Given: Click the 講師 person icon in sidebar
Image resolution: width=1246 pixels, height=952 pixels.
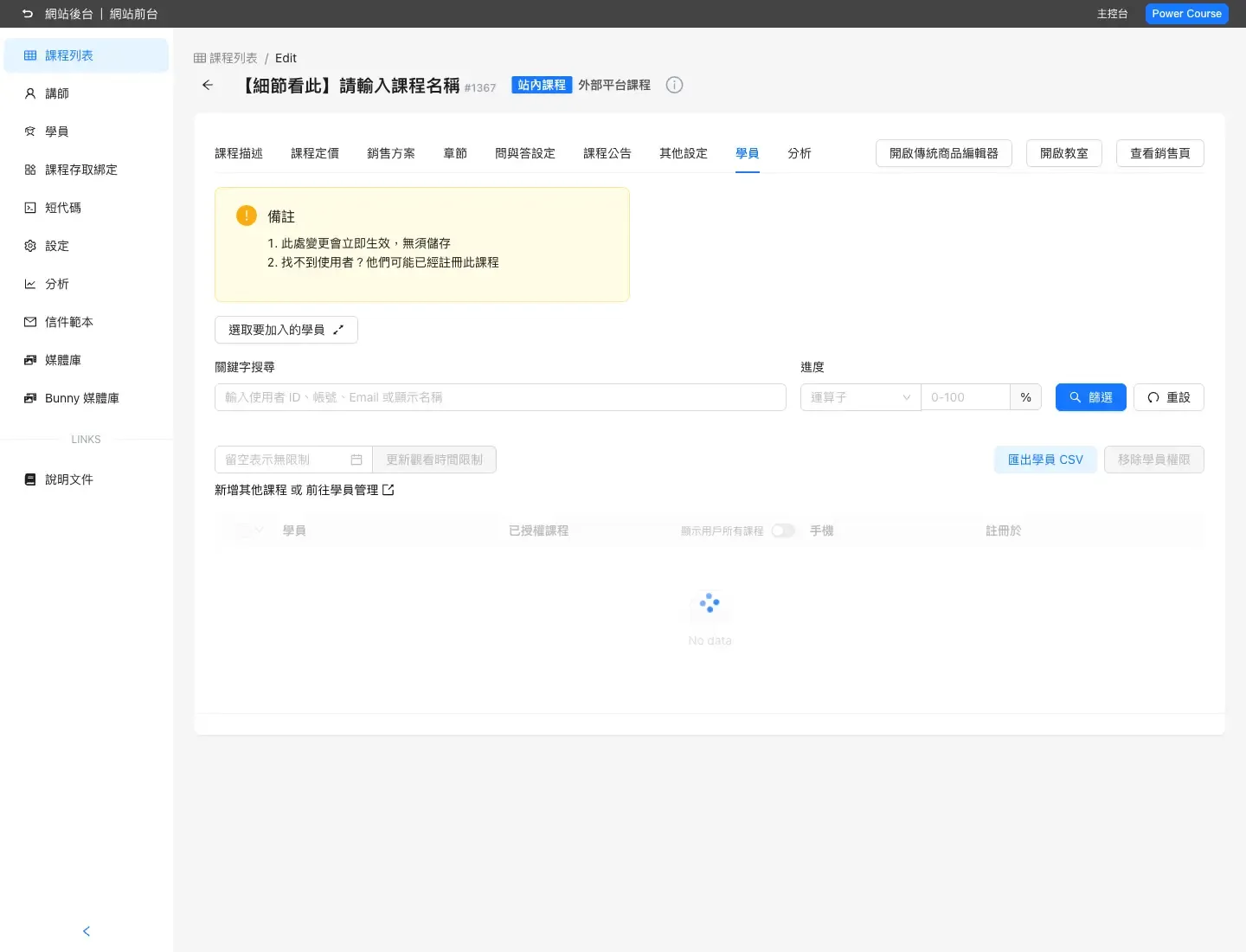Looking at the screenshot, I should click(30, 93).
